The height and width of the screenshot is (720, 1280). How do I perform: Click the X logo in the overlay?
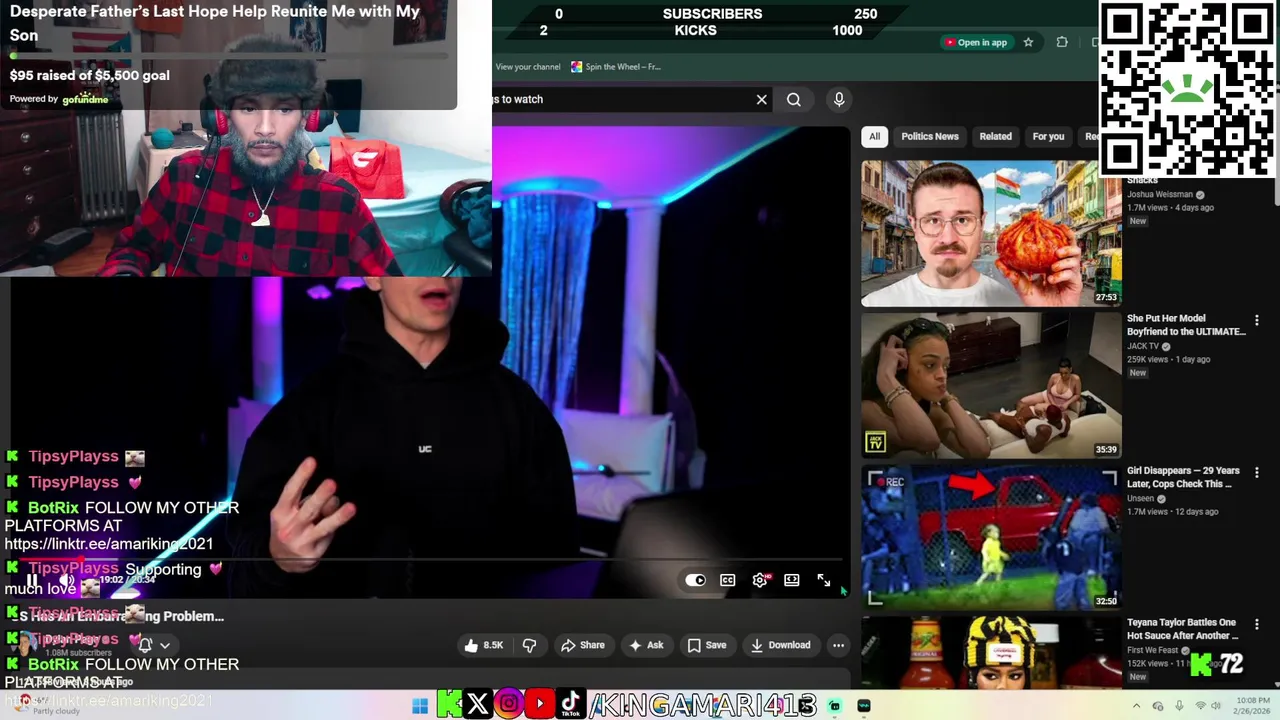click(x=478, y=704)
